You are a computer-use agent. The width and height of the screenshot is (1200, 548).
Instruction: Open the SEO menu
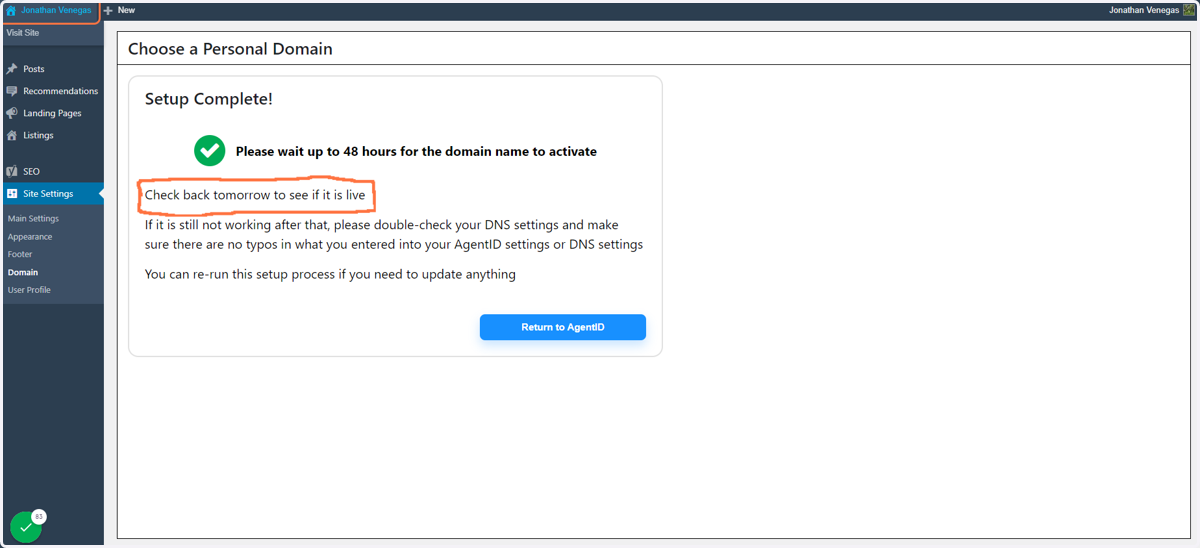point(31,171)
